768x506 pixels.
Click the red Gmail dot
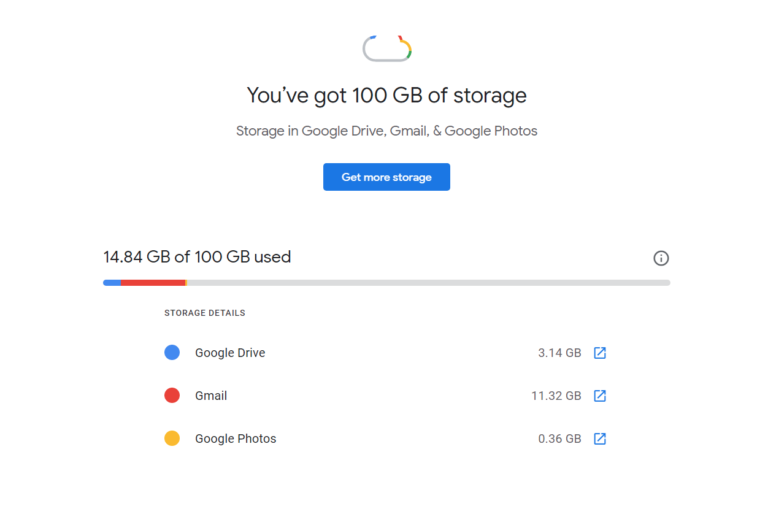pos(172,396)
